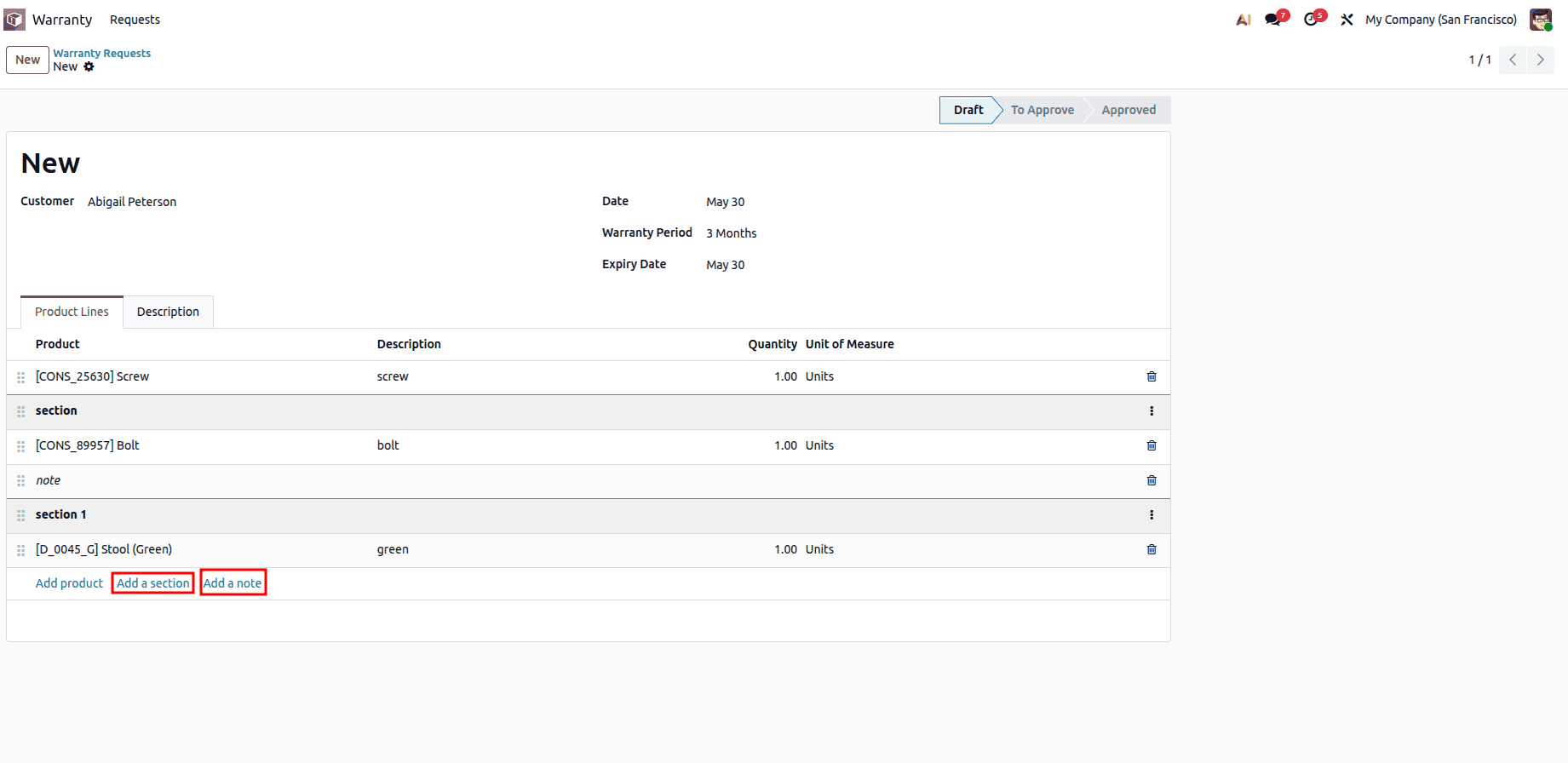Image resolution: width=1568 pixels, height=763 pixels.
Task: Grab the drag handle of row section
Action: 21,411
